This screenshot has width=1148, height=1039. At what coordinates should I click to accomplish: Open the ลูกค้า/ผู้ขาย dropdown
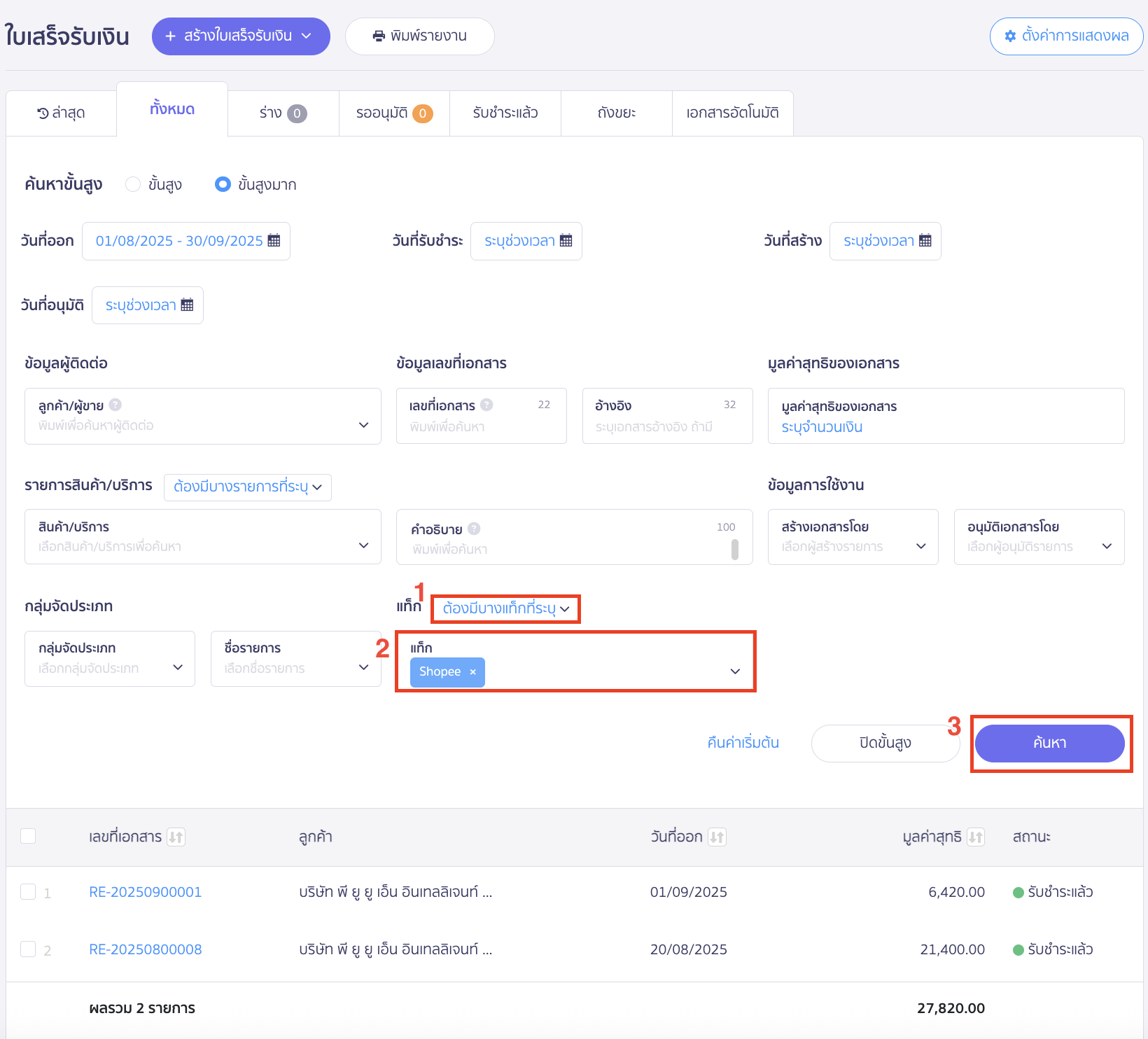(x=203, y=416)
